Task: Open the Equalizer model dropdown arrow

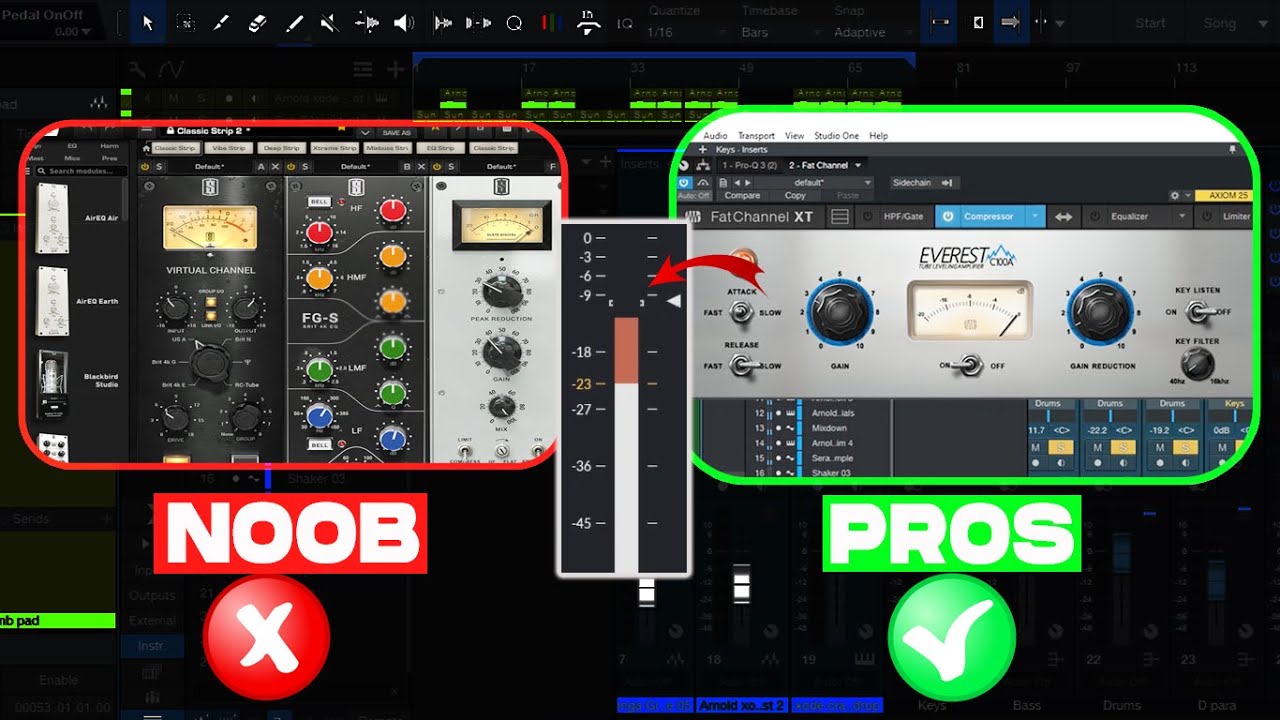Action: [x=1183, y=216]
